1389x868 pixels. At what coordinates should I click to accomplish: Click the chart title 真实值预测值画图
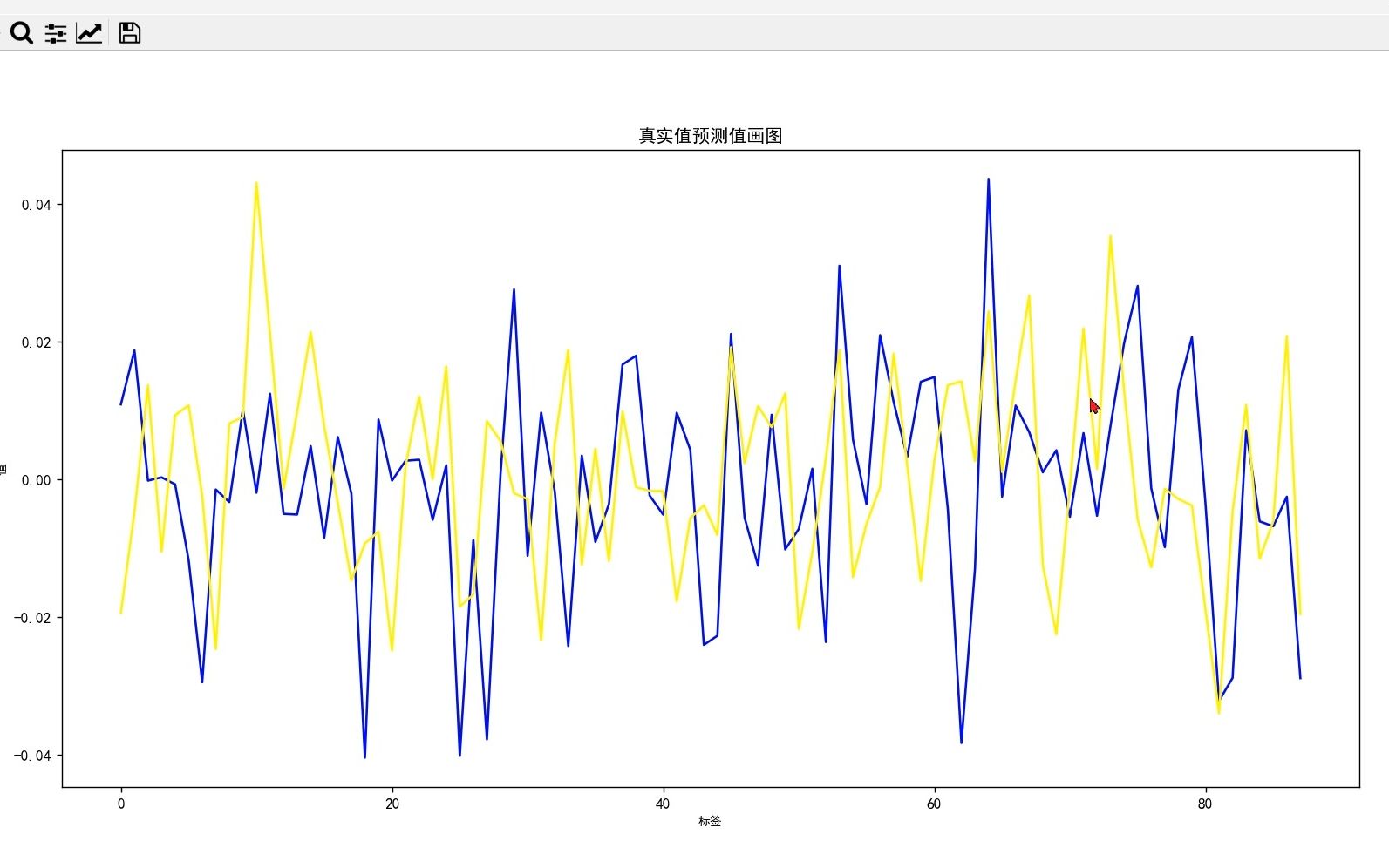[711, 136]
